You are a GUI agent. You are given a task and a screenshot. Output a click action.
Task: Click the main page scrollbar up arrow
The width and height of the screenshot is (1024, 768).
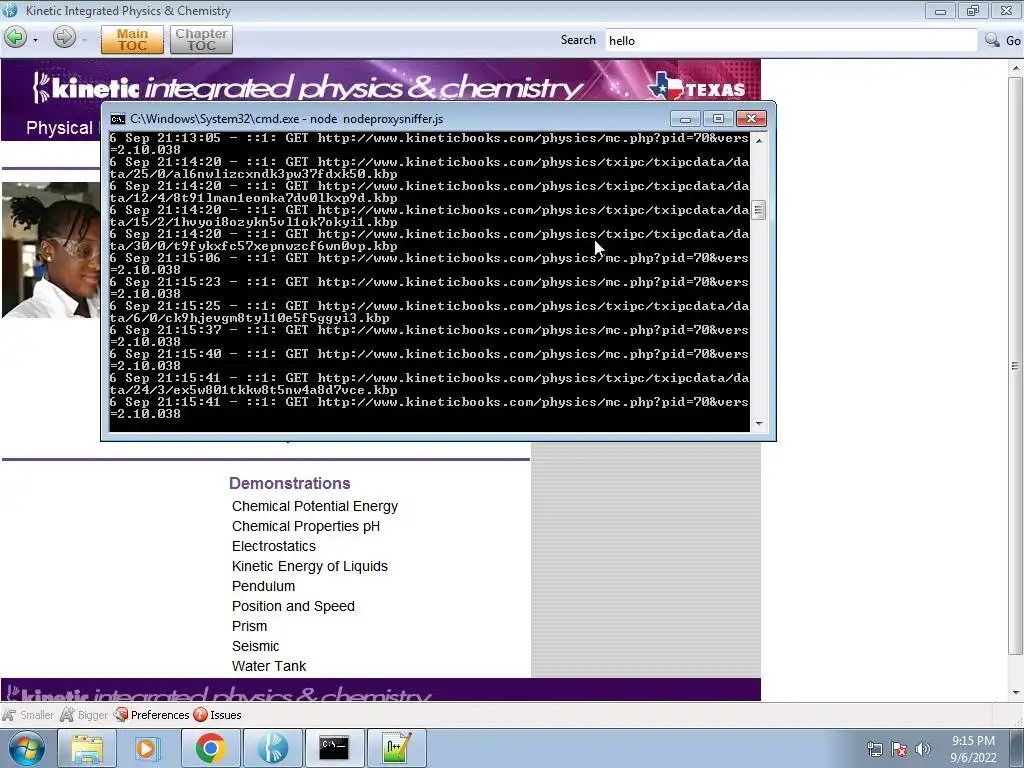pyautogui.click(x=1016, y=68)
